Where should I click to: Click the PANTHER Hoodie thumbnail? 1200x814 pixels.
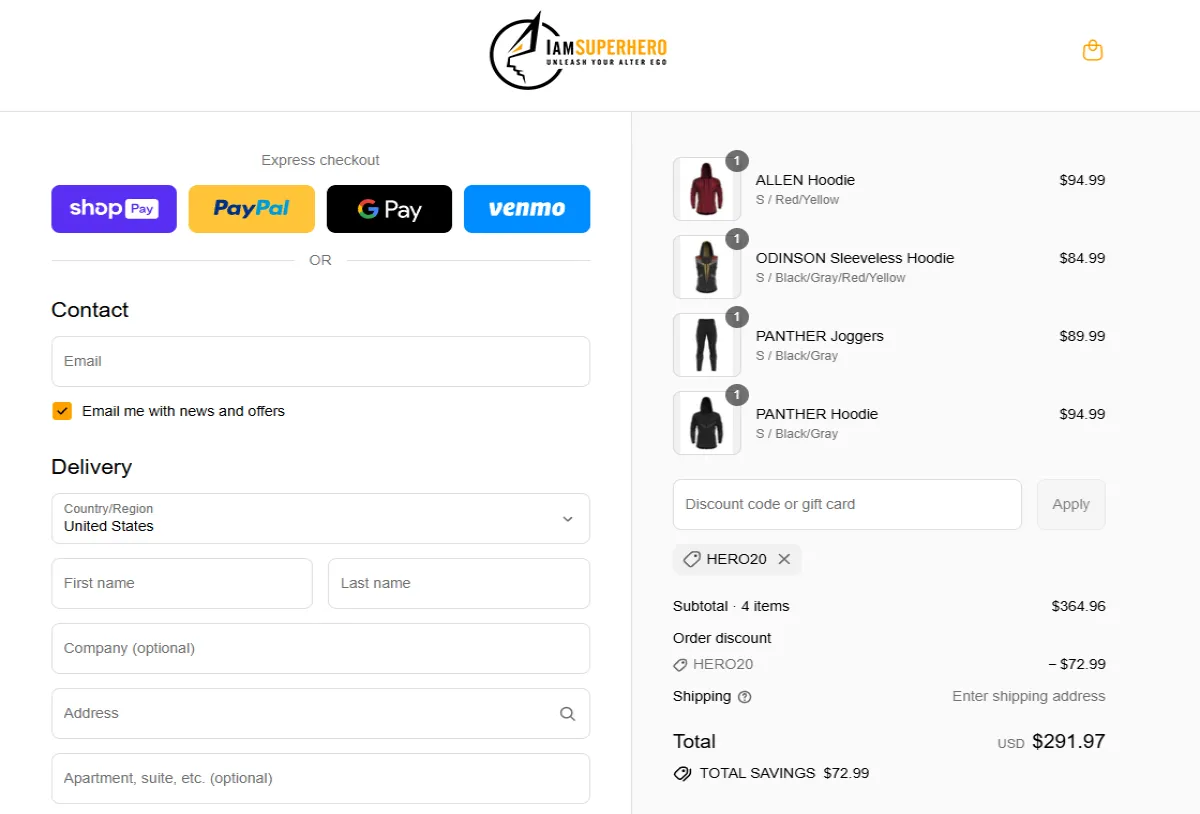(707, 423)
